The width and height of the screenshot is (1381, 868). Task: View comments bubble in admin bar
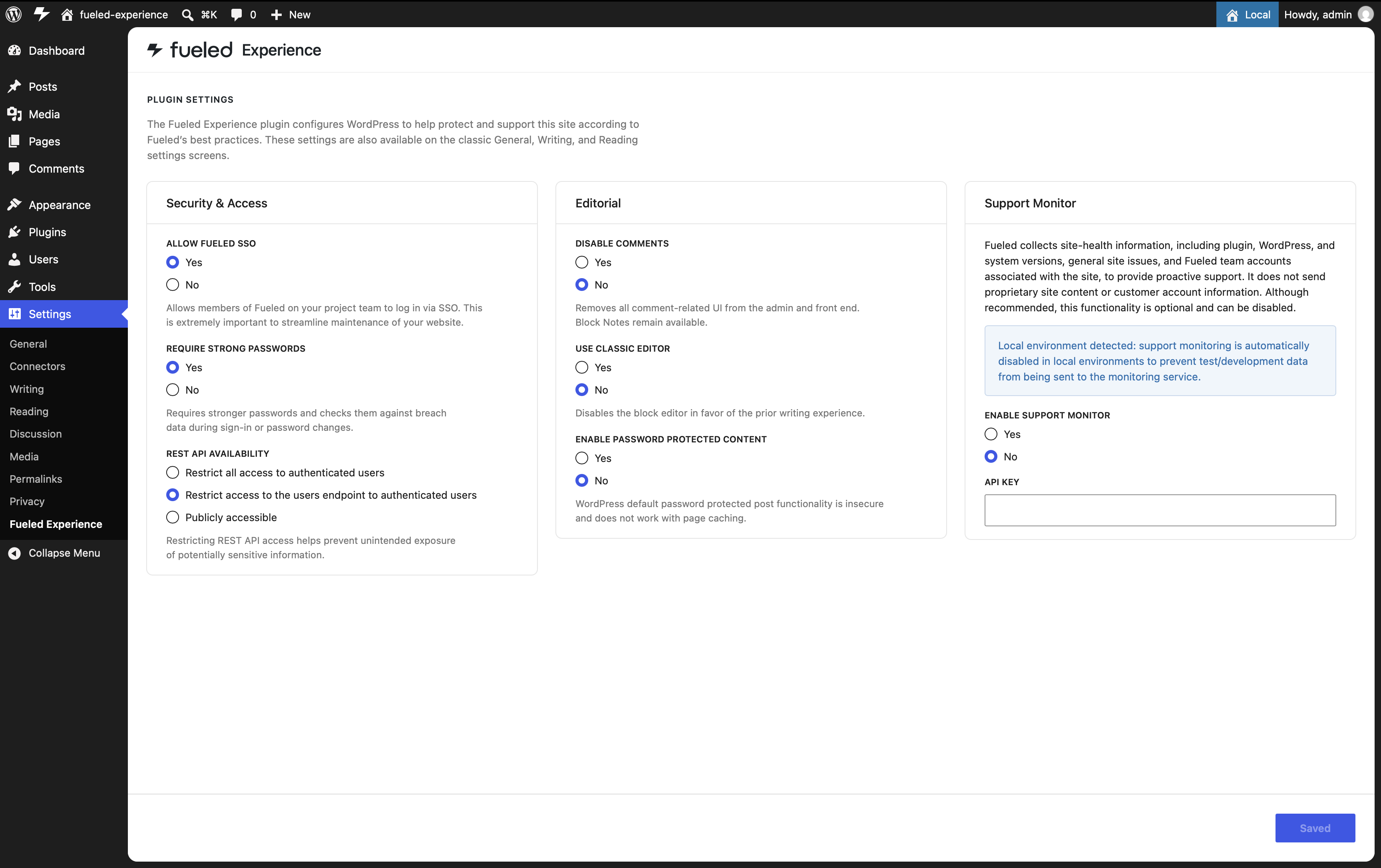coord(236,14)
